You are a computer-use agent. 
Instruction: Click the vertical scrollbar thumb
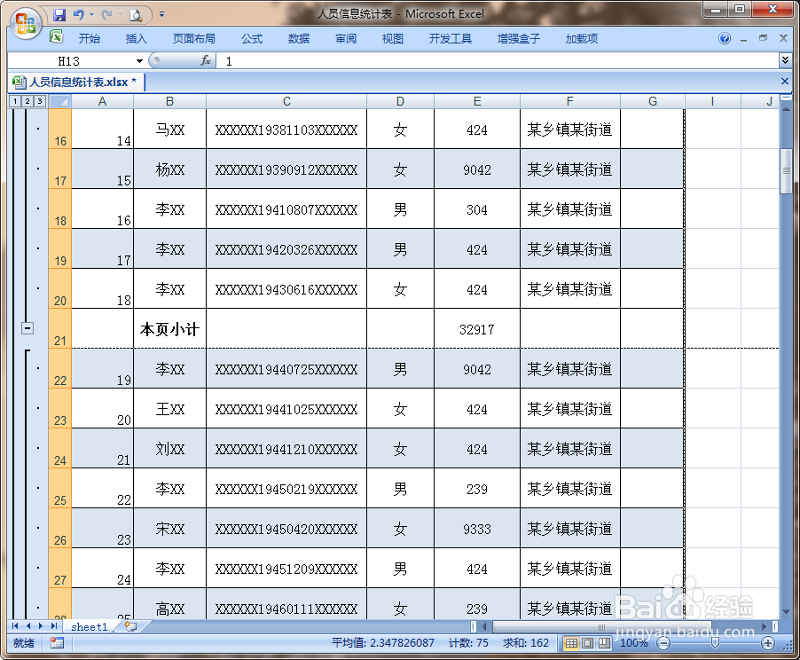tap(786, 171)
